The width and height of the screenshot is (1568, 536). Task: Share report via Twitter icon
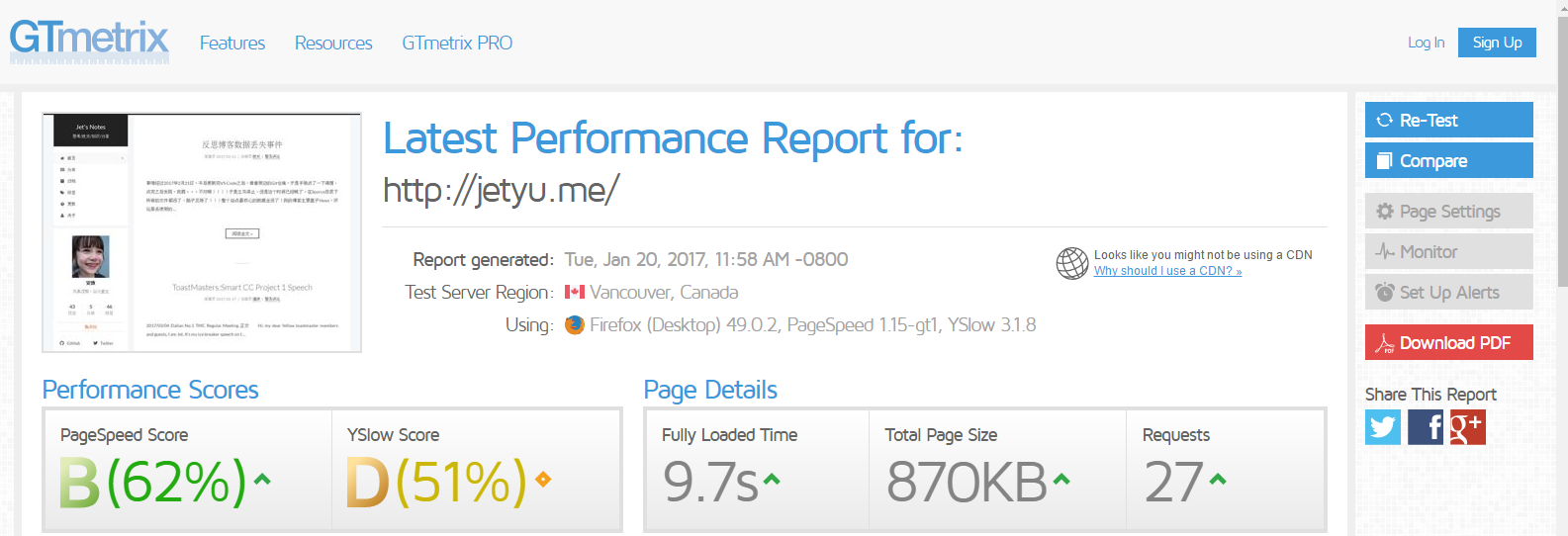pos(1383,427)
